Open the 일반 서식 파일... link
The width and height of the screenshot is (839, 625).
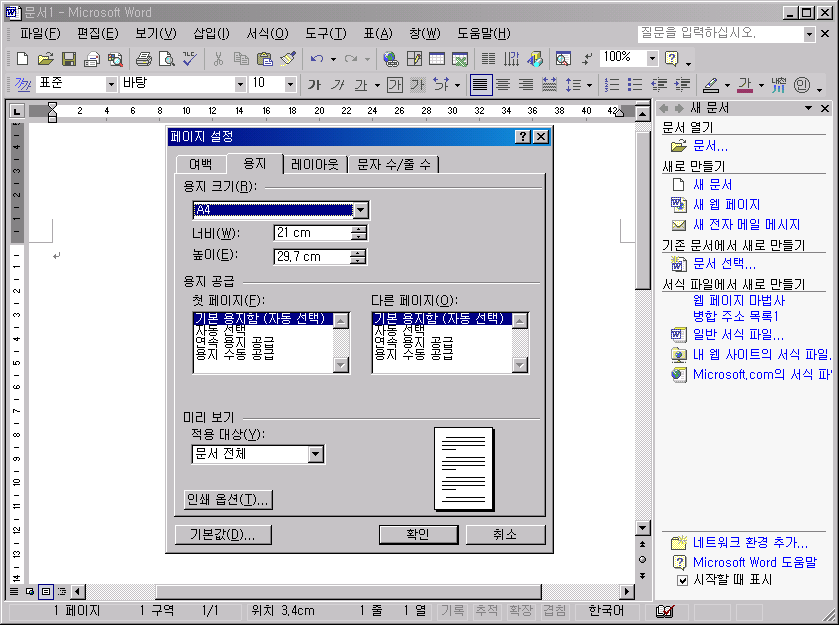[x=738, y=335]
